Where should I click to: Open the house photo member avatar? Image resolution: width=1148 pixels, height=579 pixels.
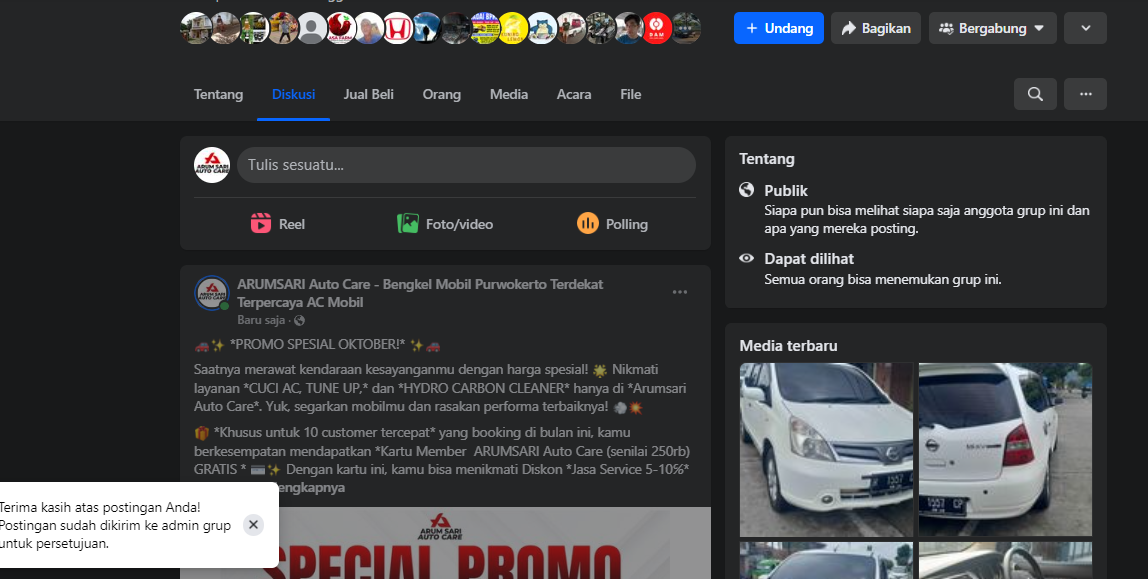196,29
